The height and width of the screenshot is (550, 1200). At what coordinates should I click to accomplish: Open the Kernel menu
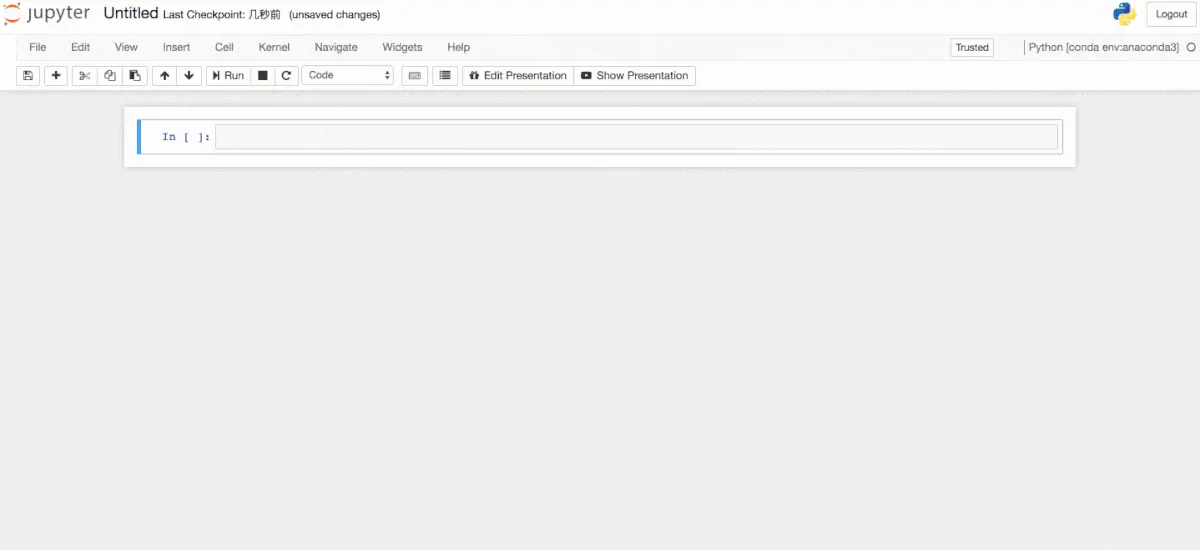tap(274, 47)
